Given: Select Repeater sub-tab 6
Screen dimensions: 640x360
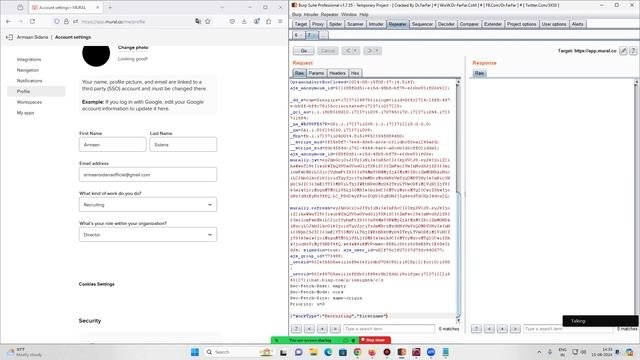Looking at the screenshot, I should [298, 35].
